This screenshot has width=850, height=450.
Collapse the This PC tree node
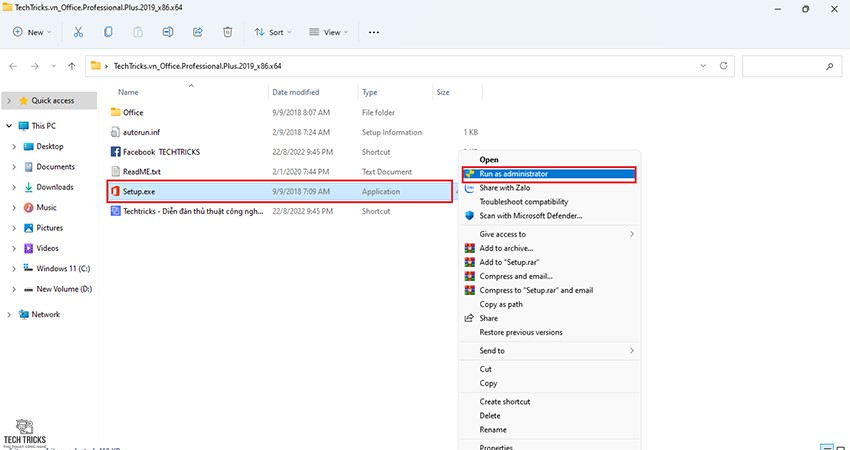coord(9,126)
